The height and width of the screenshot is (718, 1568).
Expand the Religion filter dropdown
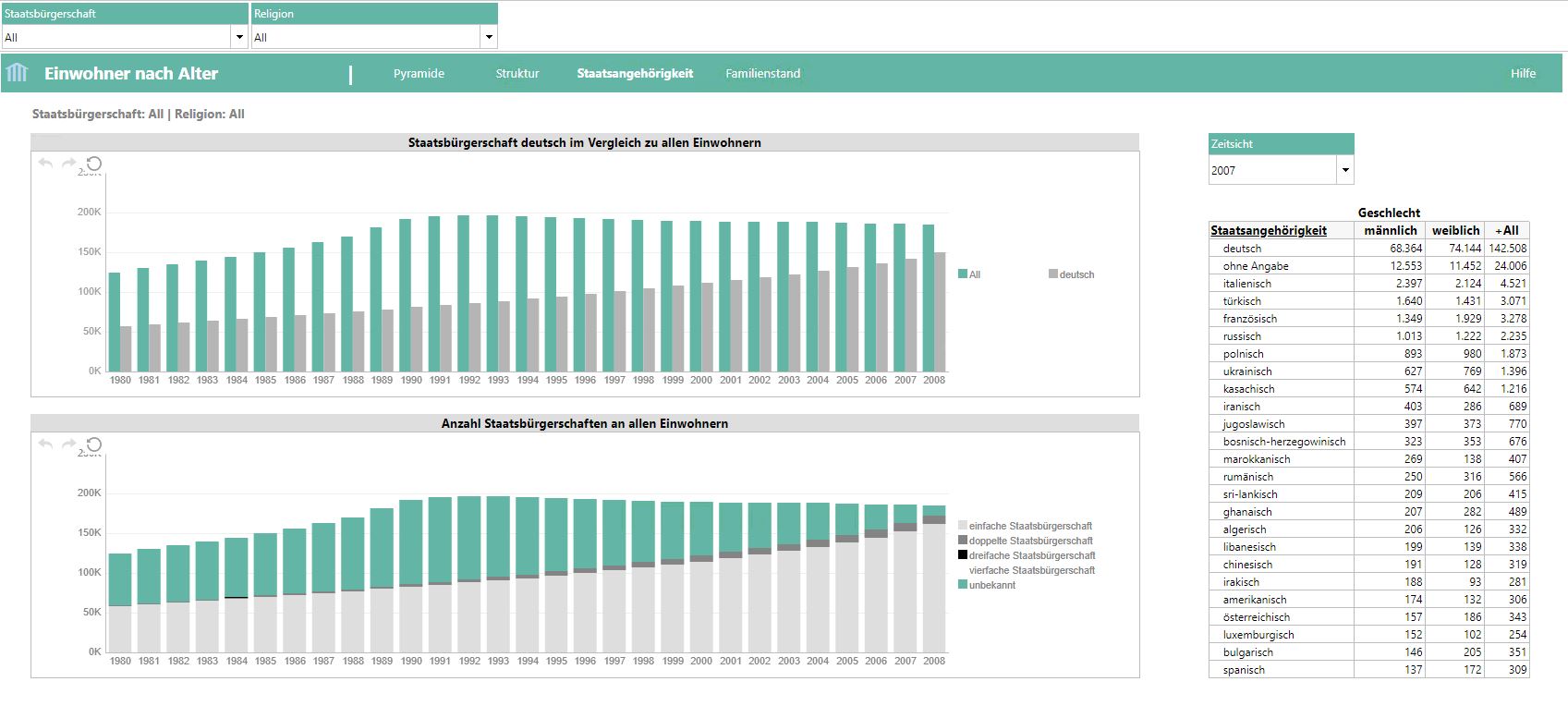(x=488, y=37)
